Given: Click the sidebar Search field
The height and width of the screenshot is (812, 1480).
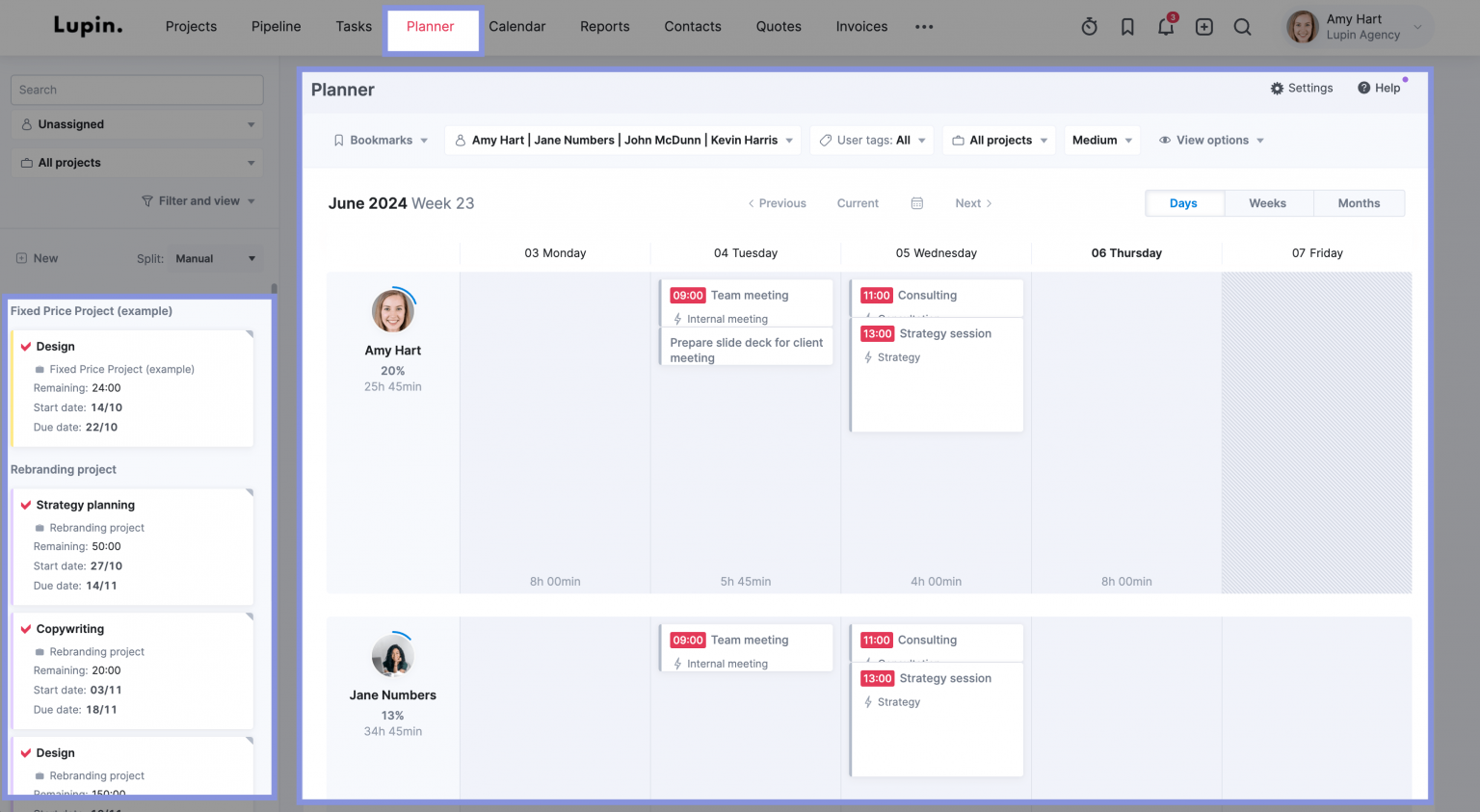Looking at the screenshot, I should (136, 90).
